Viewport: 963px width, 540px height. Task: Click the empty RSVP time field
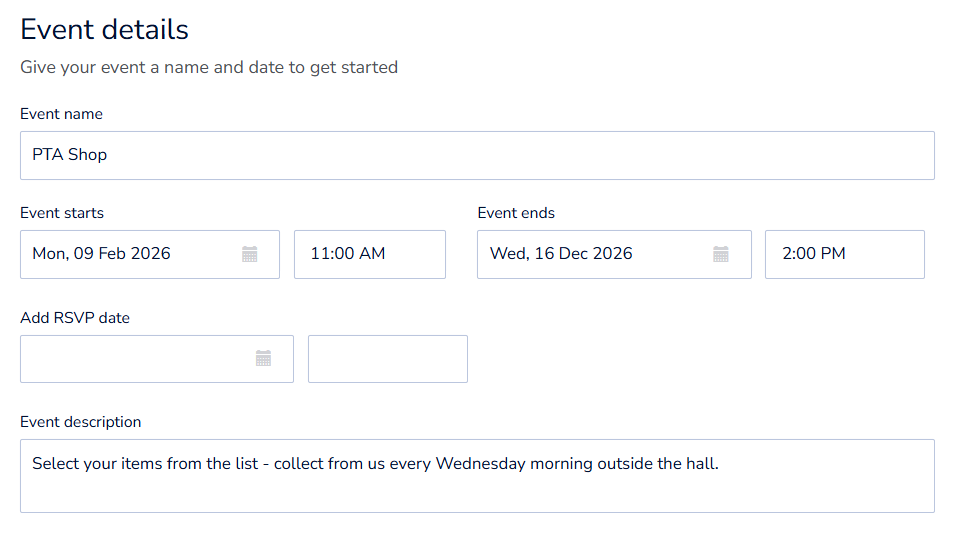tap(387, 358)
